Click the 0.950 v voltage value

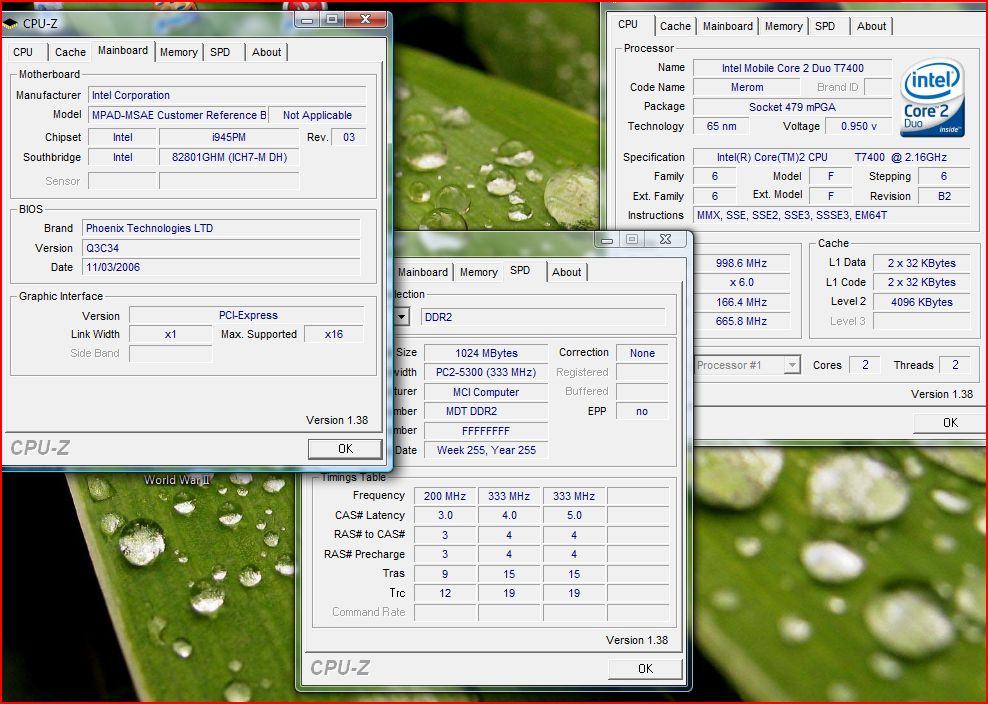859,126
